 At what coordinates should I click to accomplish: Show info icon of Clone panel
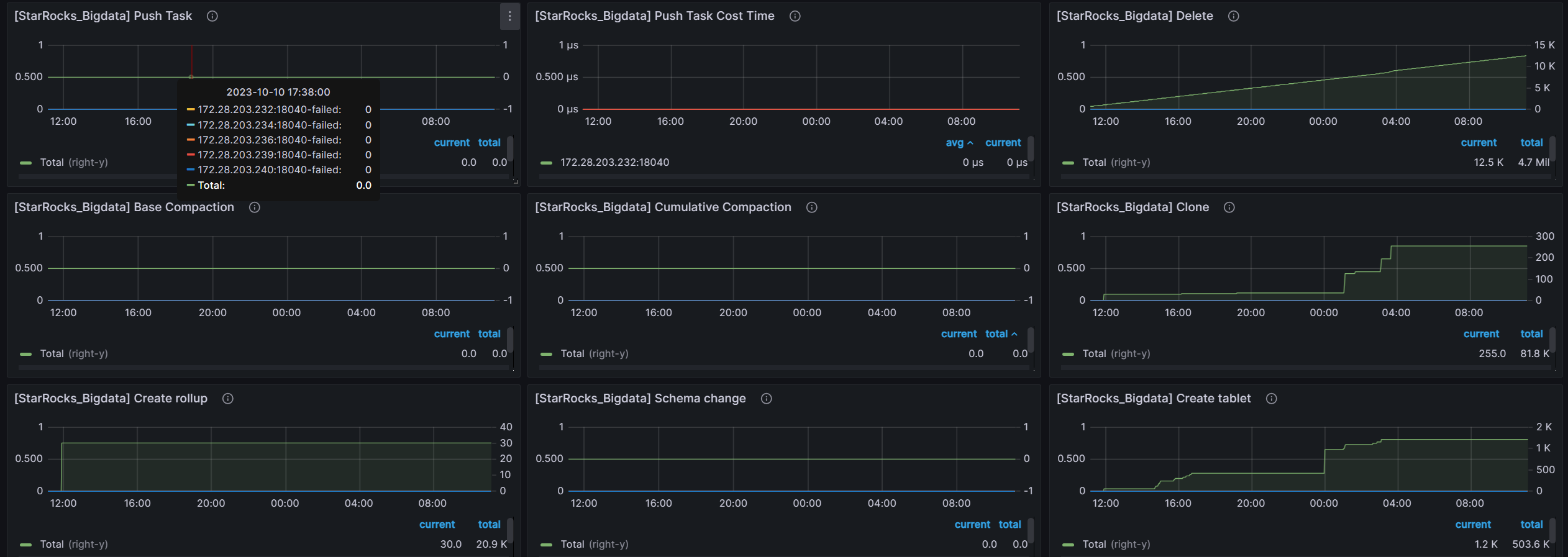click(1229, 207)
